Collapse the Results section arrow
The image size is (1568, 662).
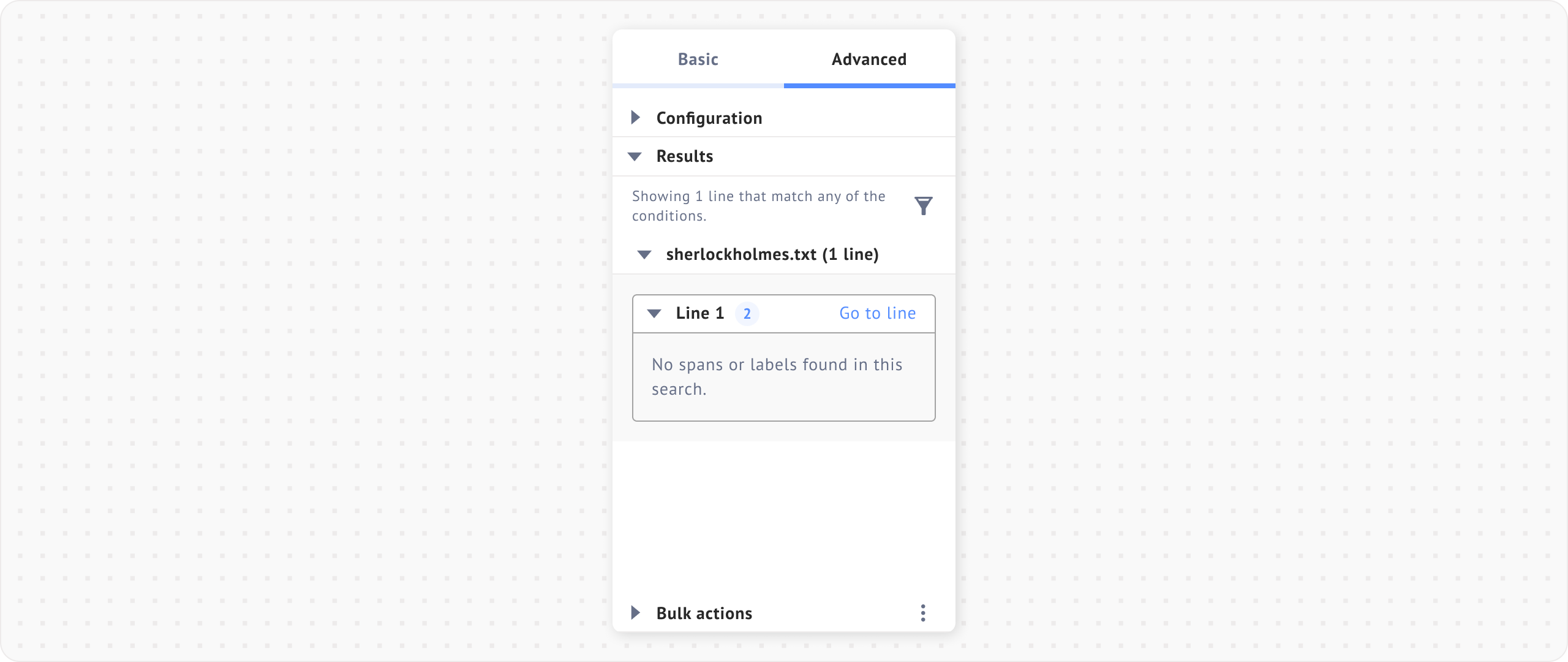(x=635, y=156)
